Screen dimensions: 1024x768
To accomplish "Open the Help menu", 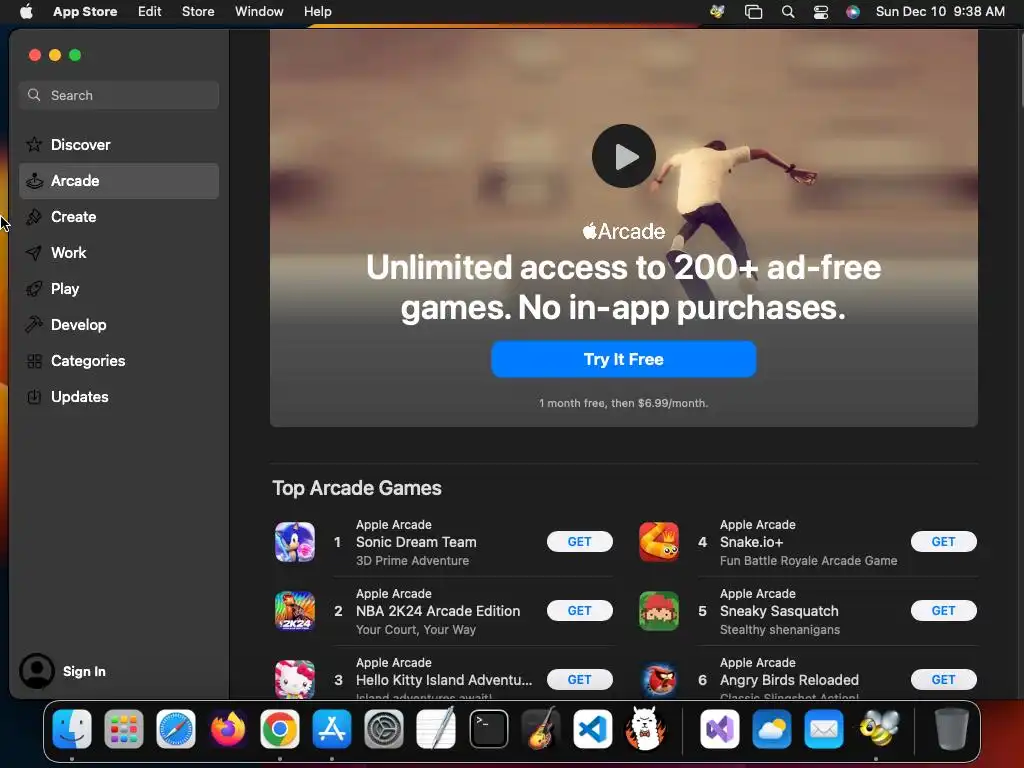I will click(x=317, y=11).
